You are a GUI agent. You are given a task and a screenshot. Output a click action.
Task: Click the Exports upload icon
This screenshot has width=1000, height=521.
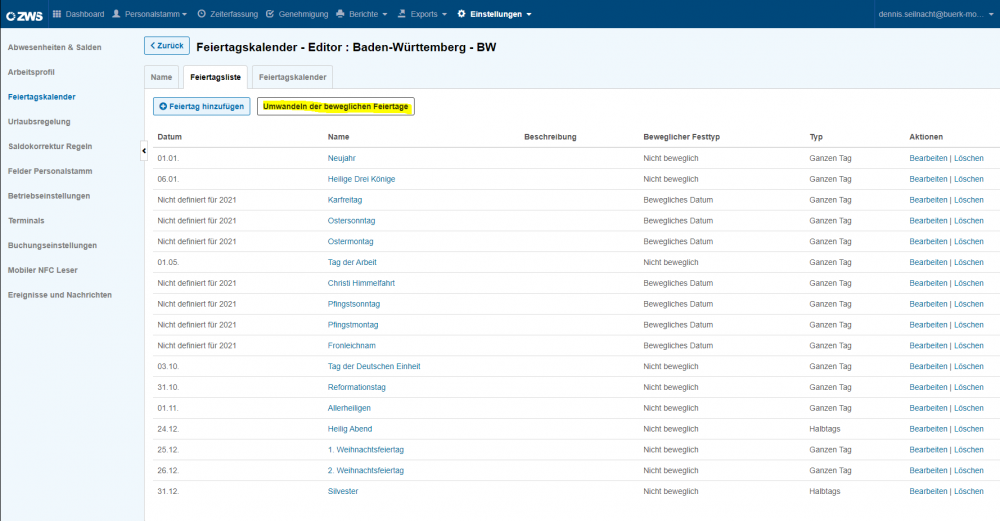[401, 13]
